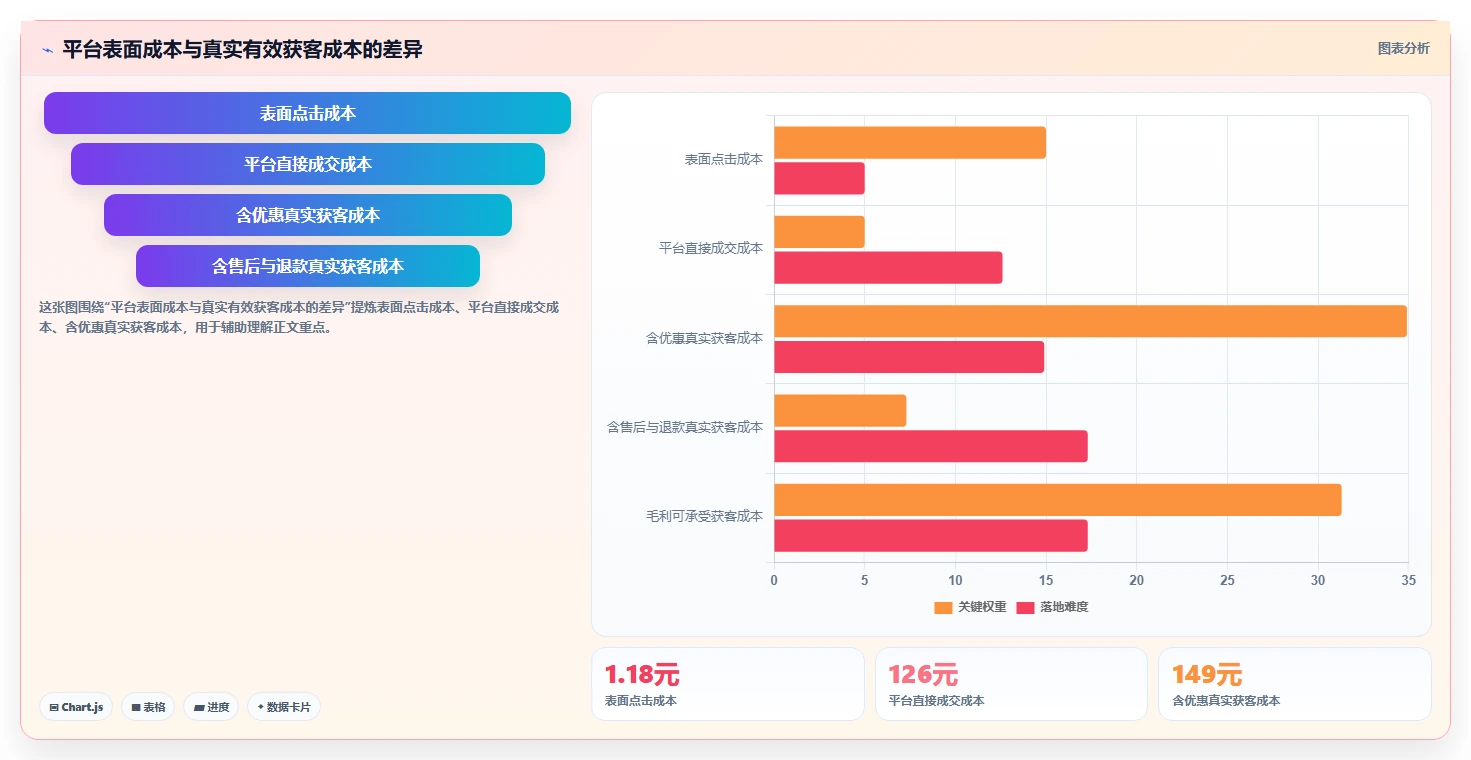
Task: Click the red bar for 平台直接成交成本
Action: 888,267
